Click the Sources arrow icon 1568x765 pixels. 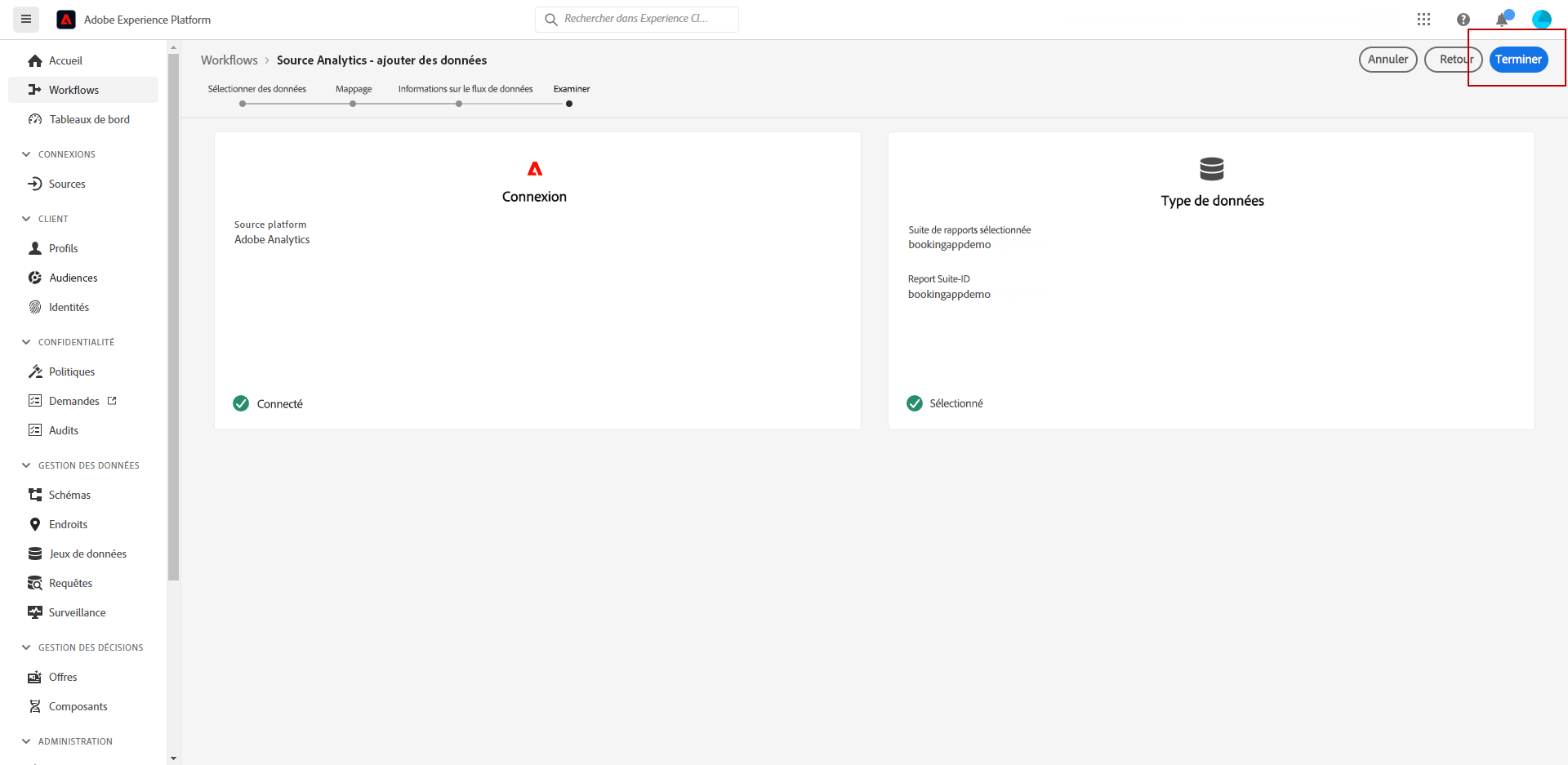click(35, 184)
